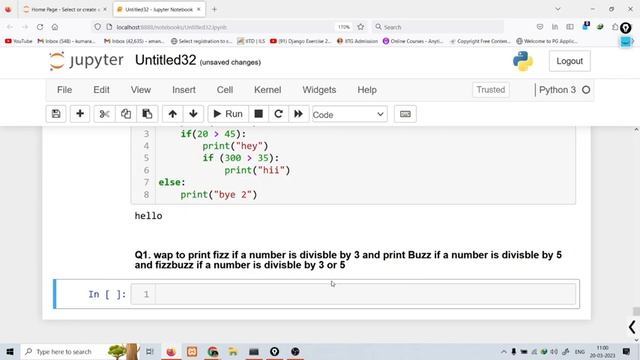
Task: Click the Logout button
Action: [569, 61]
